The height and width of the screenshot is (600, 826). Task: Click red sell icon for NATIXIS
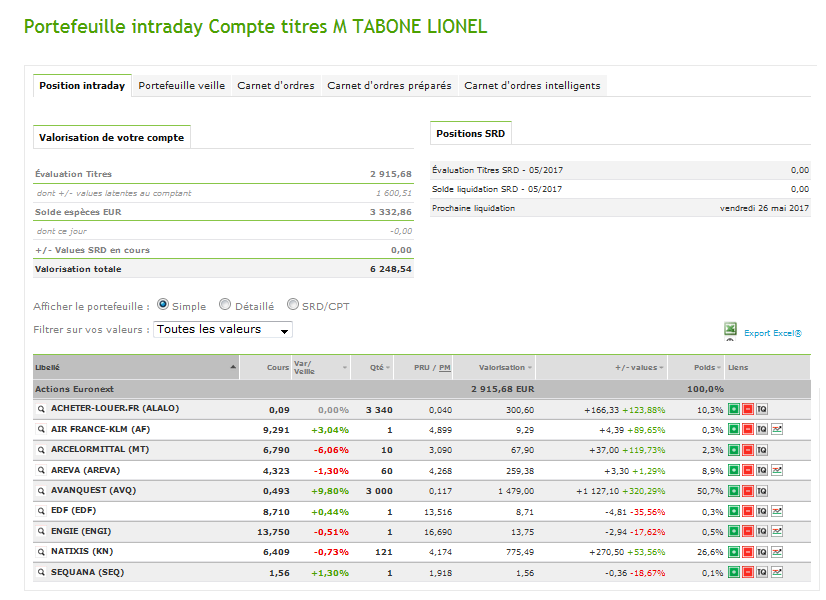pyautogui.click(x=747, y=551)
